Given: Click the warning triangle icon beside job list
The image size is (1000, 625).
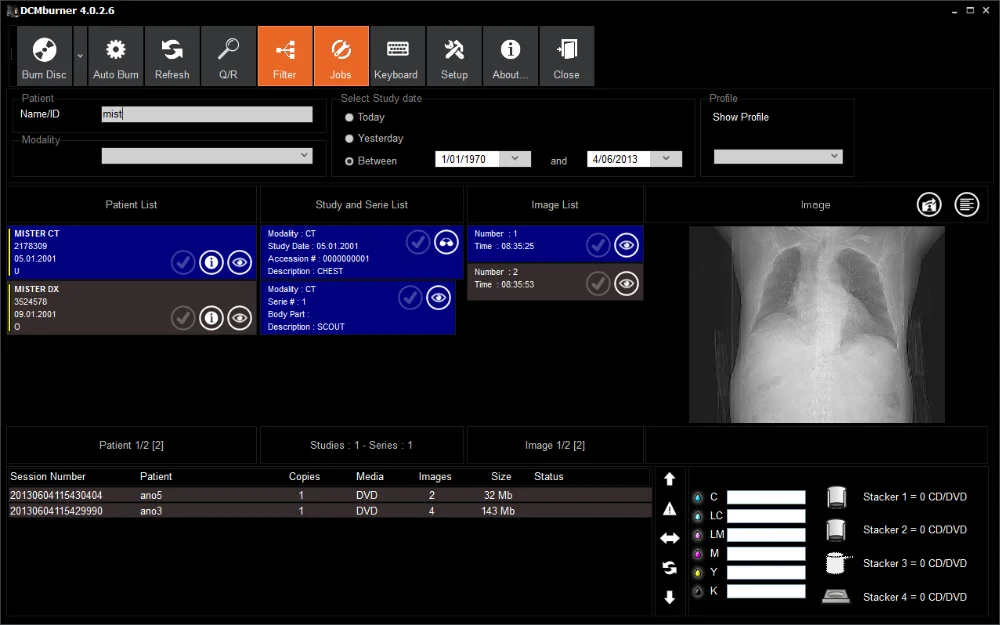Looking at the screenshot, I should (669, 509).
